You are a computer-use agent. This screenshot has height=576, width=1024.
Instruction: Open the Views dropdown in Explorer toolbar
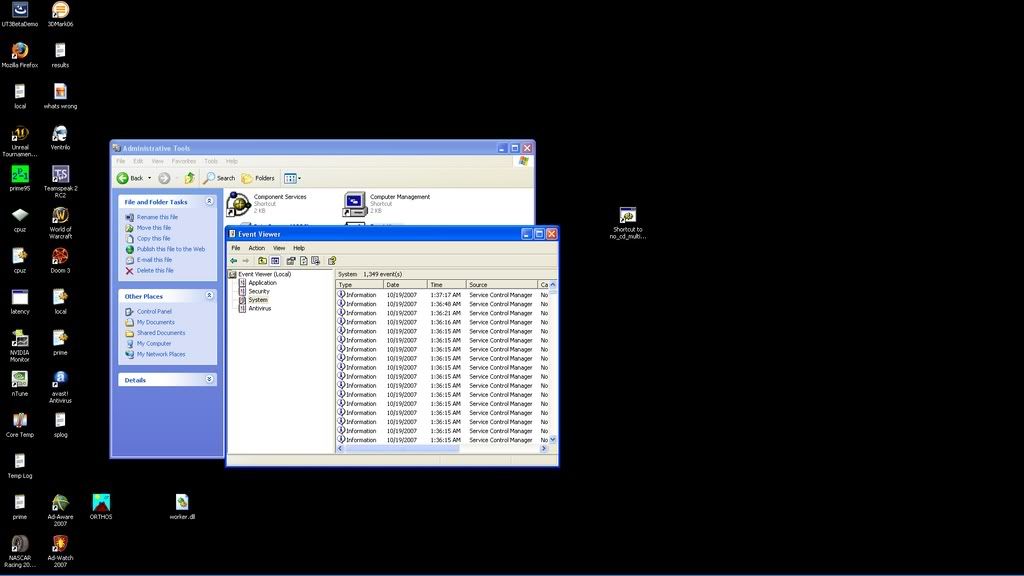coord(292,178)
